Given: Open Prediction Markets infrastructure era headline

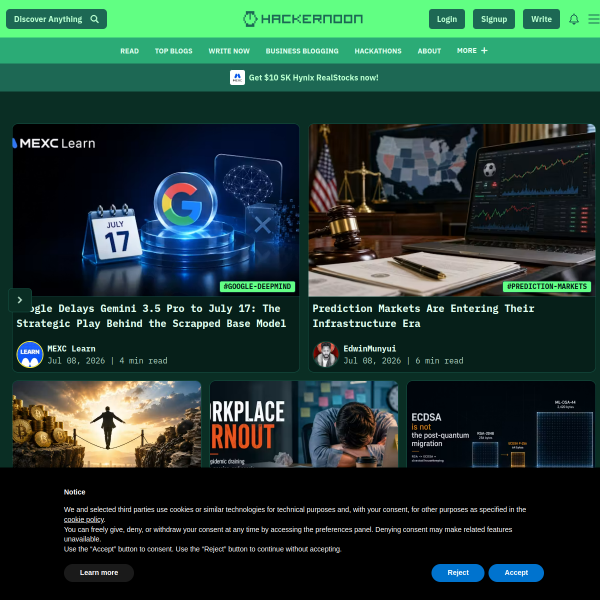Looking at the screenshot, I should 423,316.
